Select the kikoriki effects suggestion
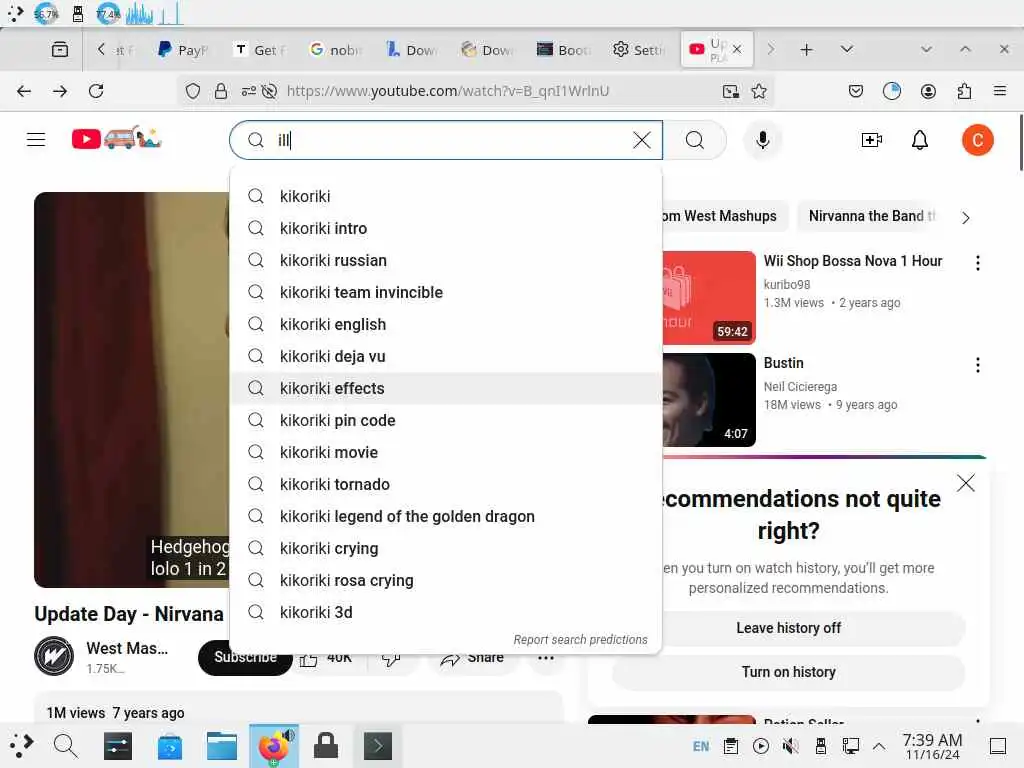Image resolution: width=1024 pixels, height=768 pixels. [x=446, y=388]
